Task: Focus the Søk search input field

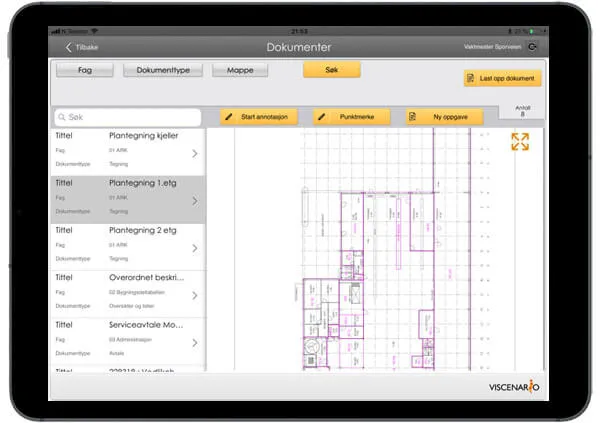Action: point(128,117)
